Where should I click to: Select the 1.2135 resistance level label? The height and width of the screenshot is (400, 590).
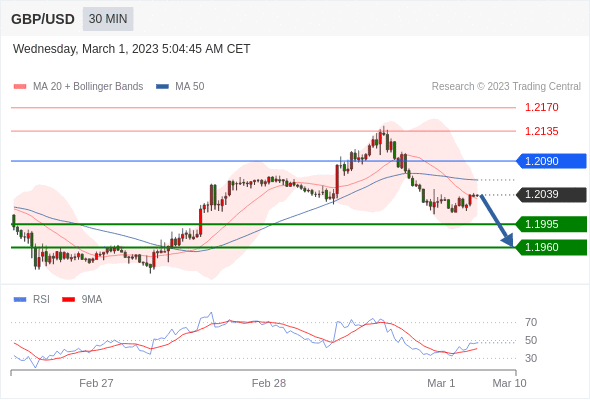point(541,131)
